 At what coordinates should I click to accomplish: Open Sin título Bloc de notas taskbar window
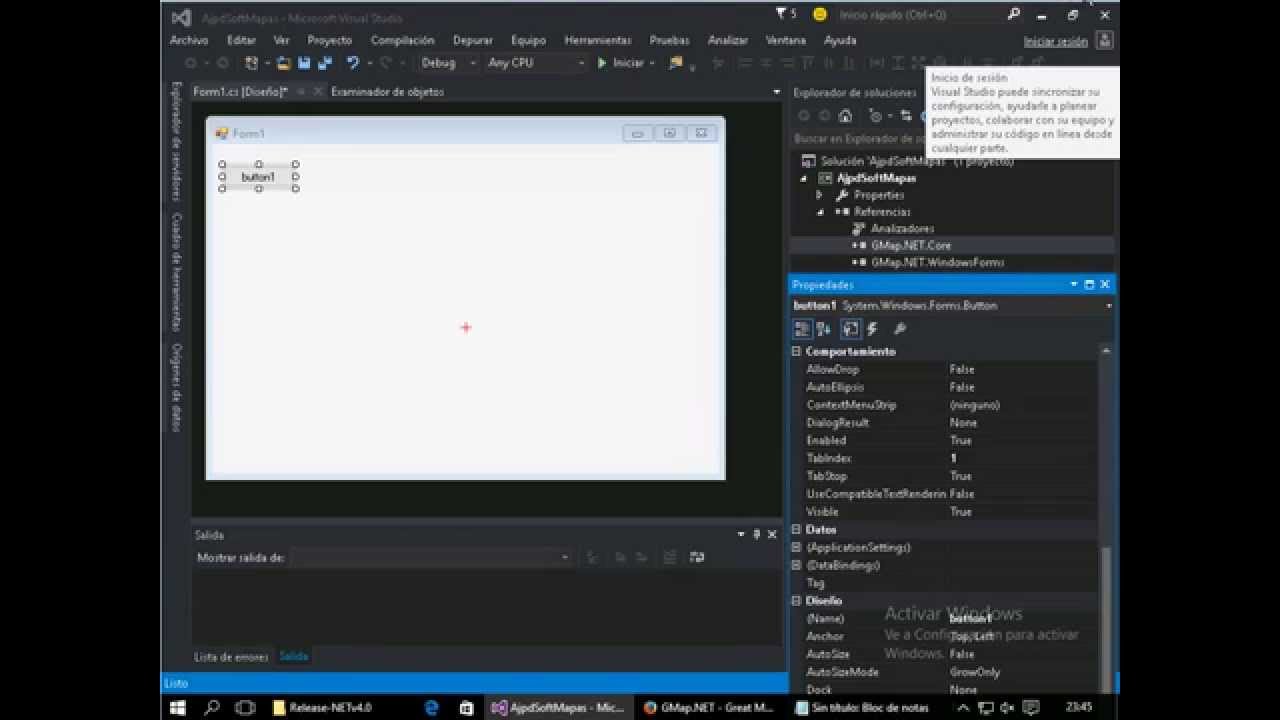coord(862,707)
